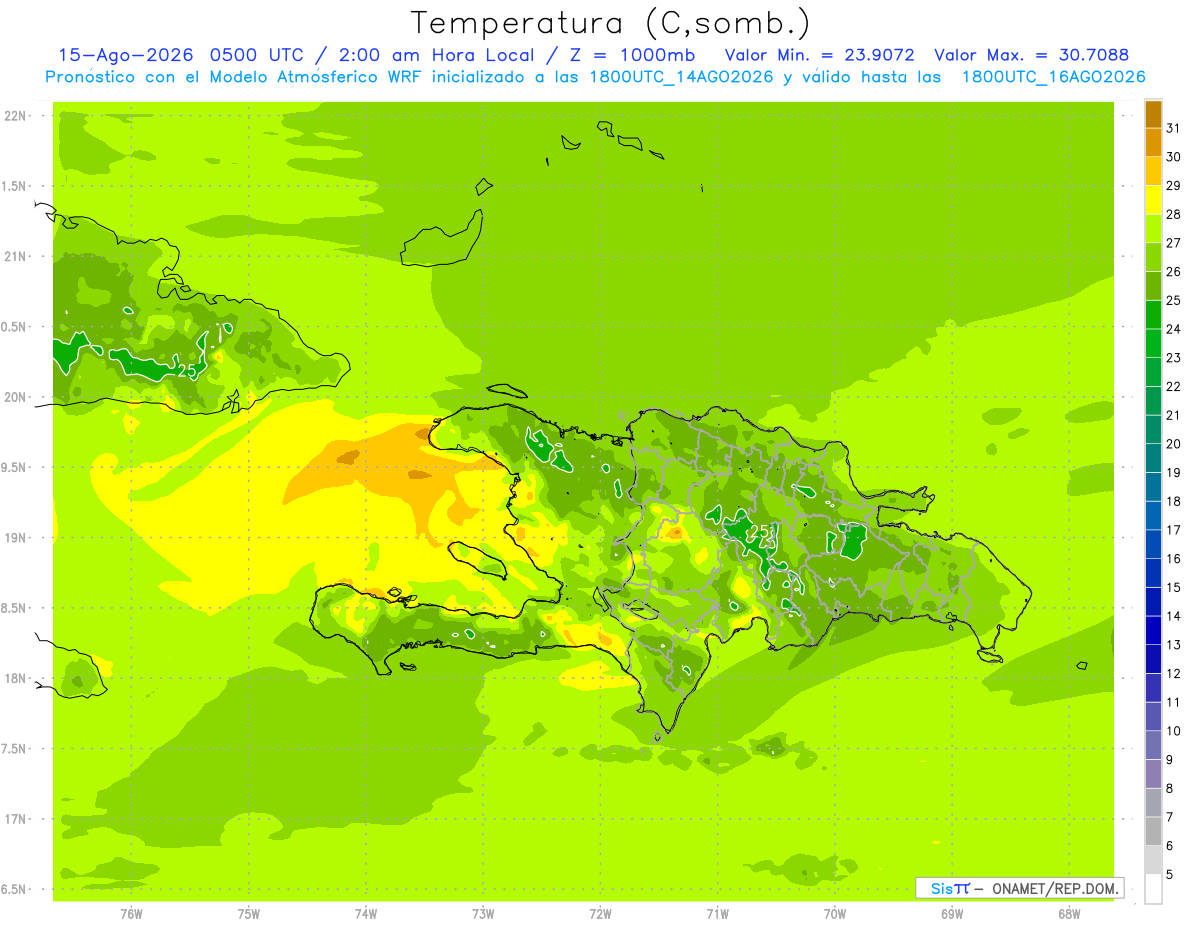
Task: Click the '73W' longitude axis label
Action: tap(483, 914)
